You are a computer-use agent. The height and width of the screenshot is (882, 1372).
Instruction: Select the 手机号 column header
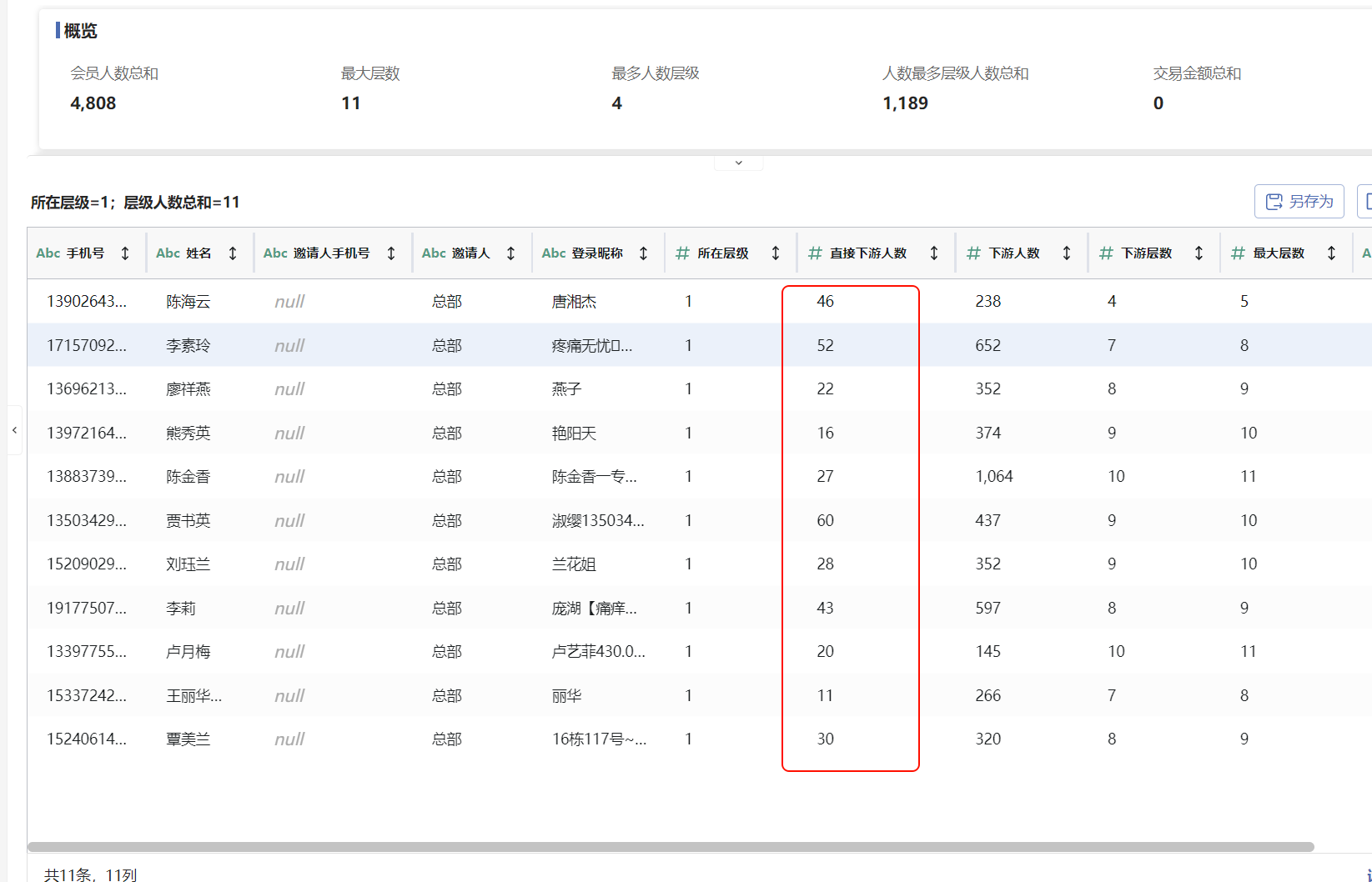(x=86, y=253)
